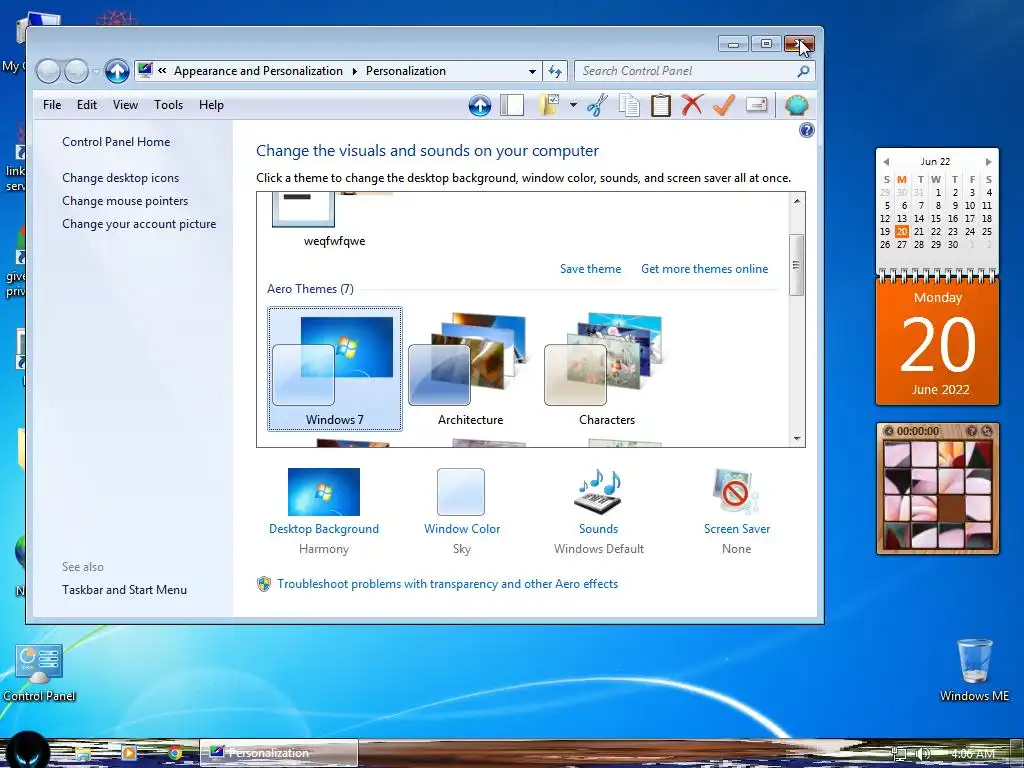Click the Copy pages icon
The image size is (1024, 768).
coord(629,105)
